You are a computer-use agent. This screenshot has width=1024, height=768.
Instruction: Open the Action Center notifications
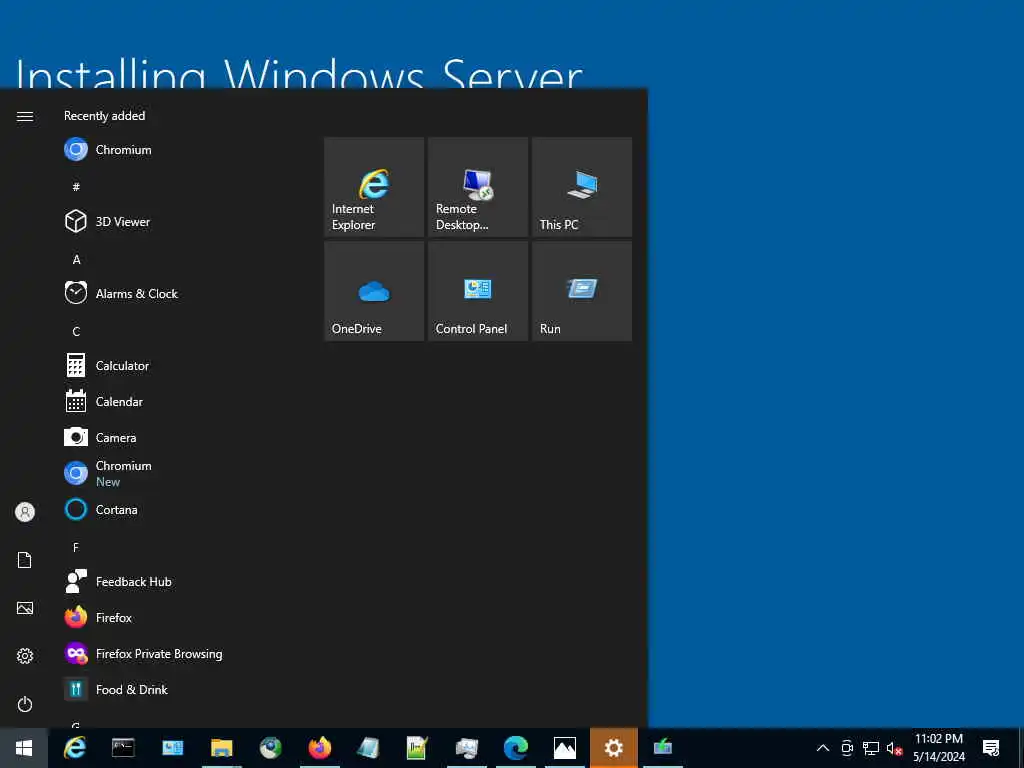(x=991, y=748)
